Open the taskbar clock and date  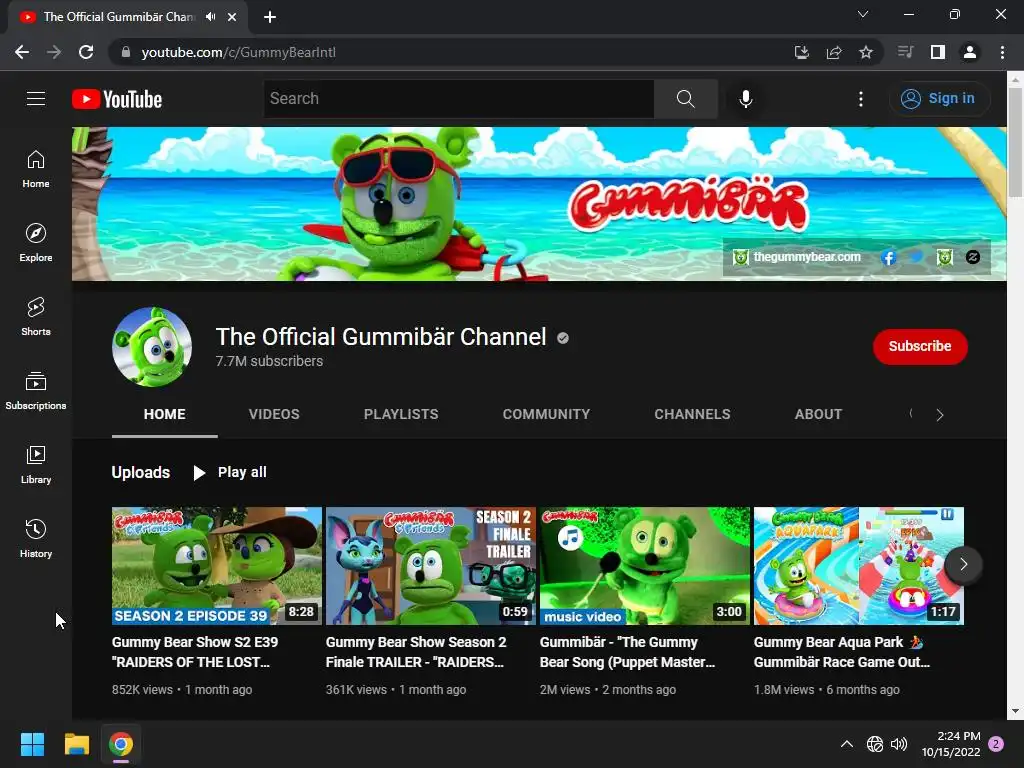tap(952, 744)
